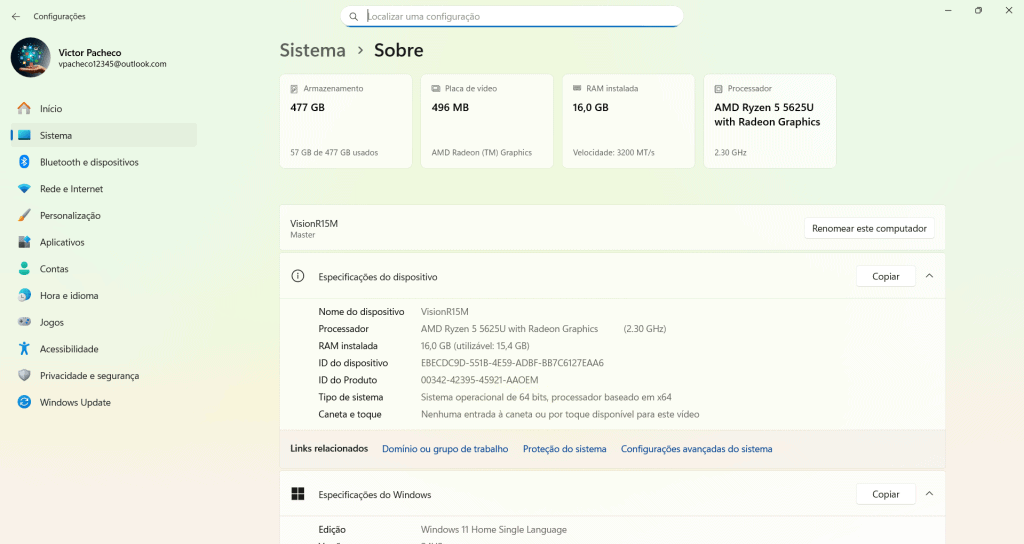
Task: Open Privacidade e segurança page
Action: pyautogui.click(x=89, y=376)
